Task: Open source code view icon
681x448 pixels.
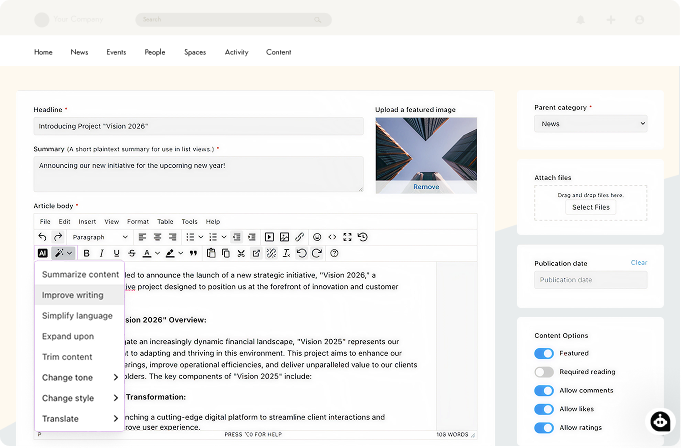Action: [332, 237]
